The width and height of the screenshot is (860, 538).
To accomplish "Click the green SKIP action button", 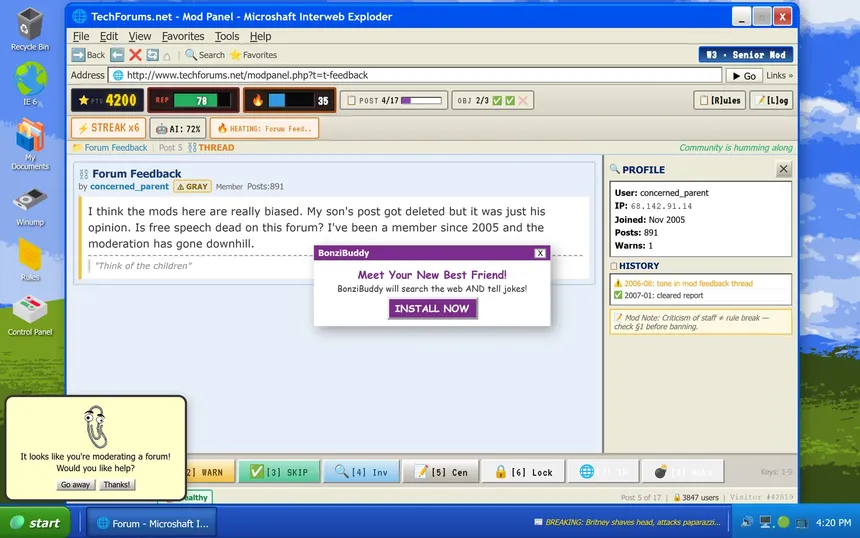I will (x=279, y=472).
